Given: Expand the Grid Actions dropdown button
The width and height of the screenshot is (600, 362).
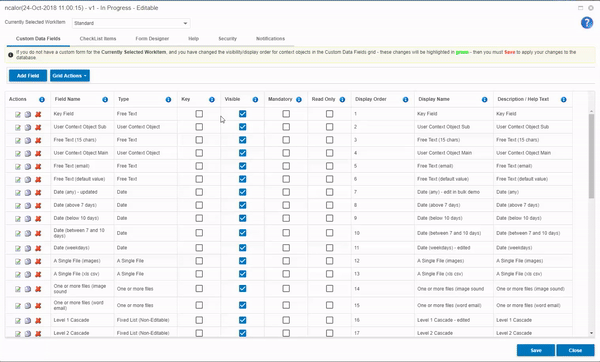Looking at the screenshot, I should pyautogui.click(x=70, y=76).
